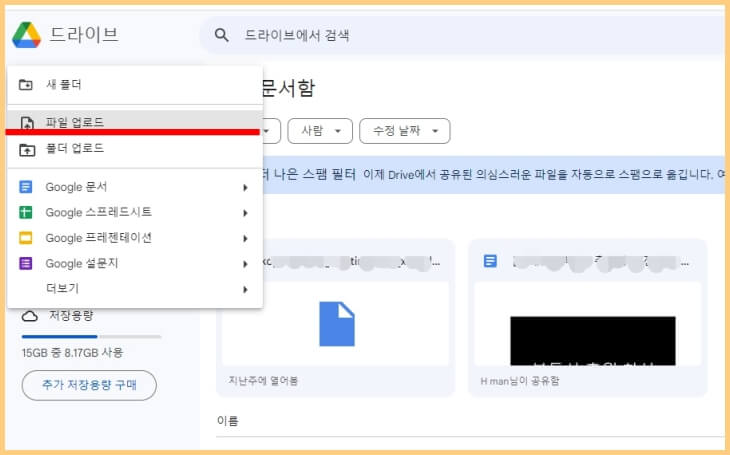Expand Google 스프레드시트 submenu arrow
730x455 pixels.
tap(245, 213)
